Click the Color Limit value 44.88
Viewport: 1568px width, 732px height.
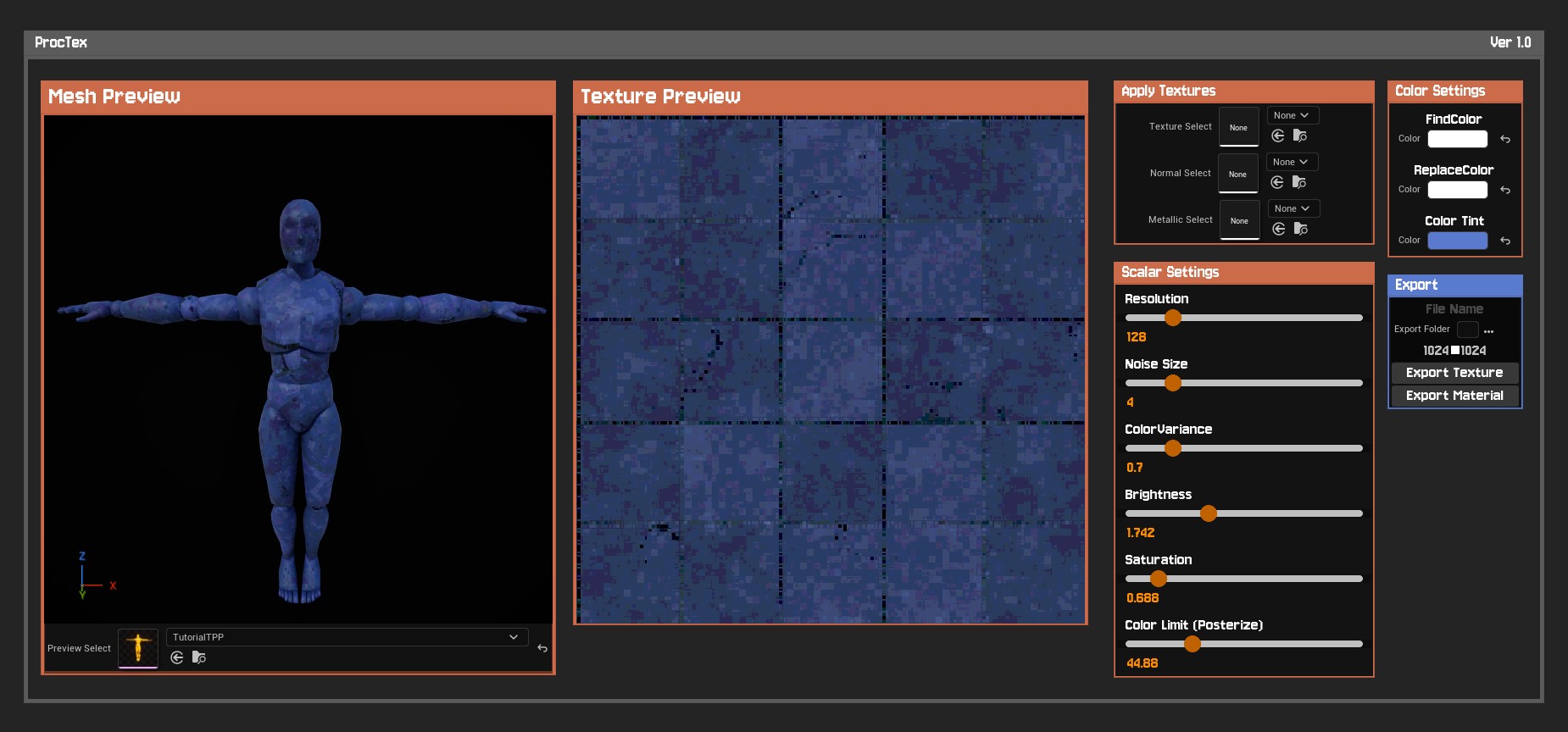point(1143,663)
